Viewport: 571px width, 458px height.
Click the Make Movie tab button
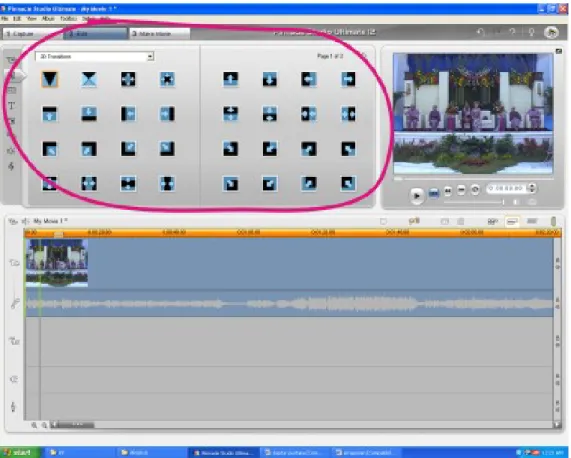[160, 33]
